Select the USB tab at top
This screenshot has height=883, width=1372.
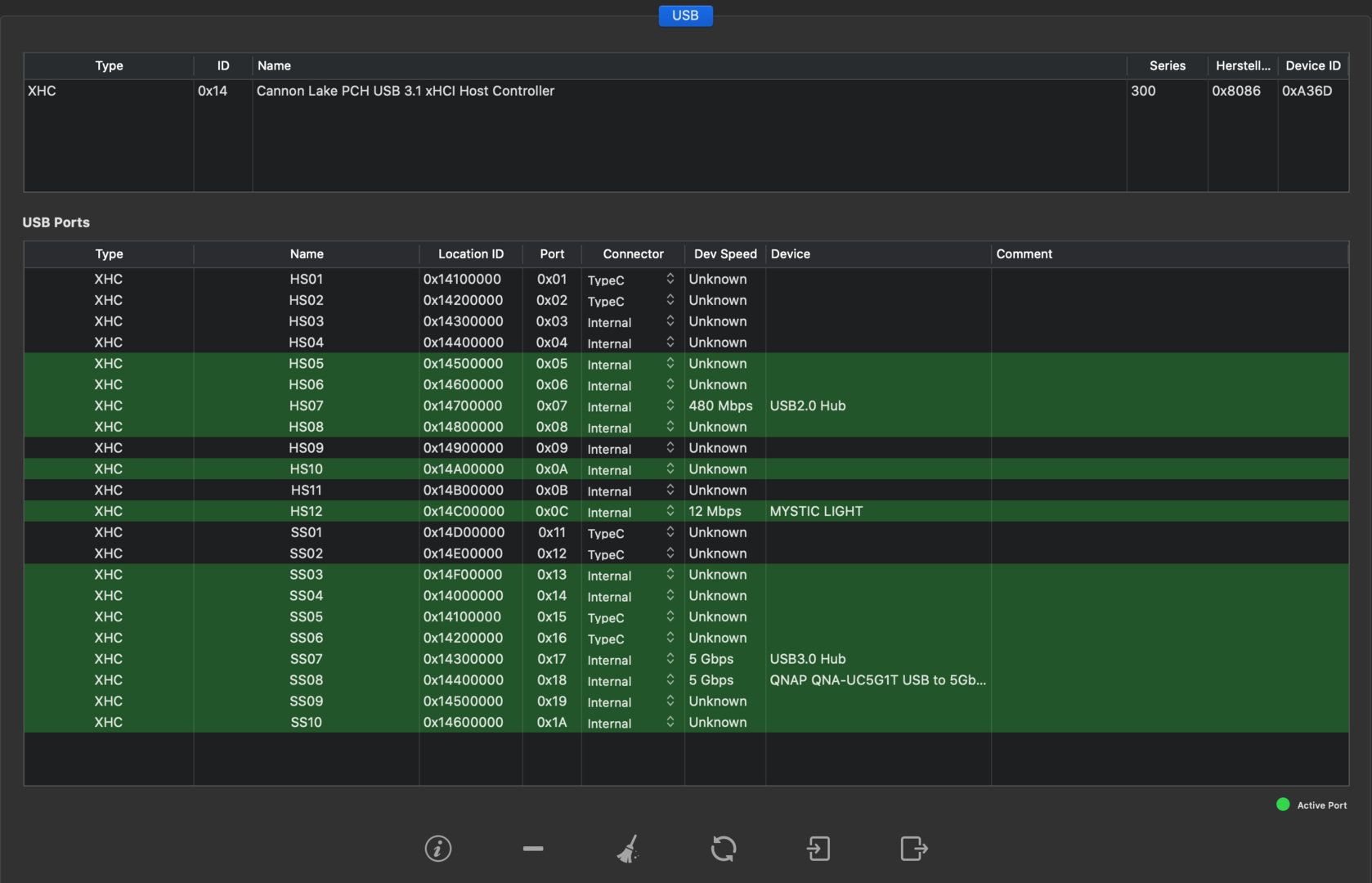coord(685,16)
